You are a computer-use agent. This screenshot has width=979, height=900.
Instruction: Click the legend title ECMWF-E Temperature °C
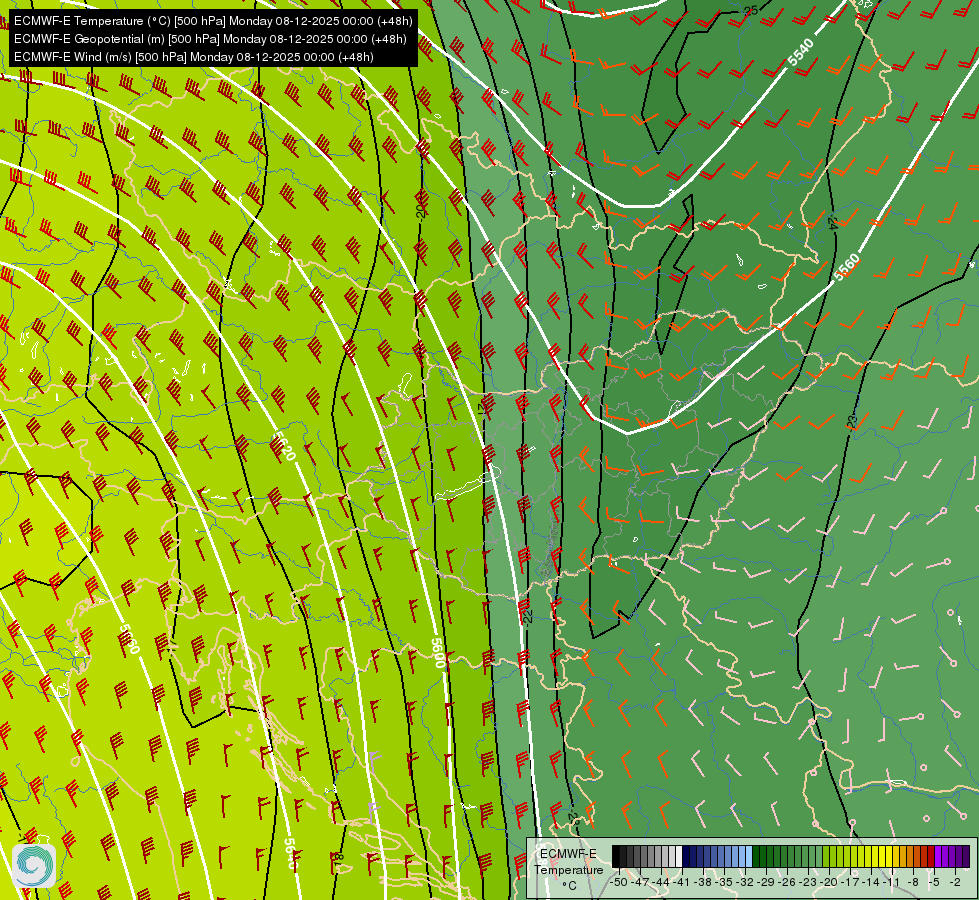(568, 869)
